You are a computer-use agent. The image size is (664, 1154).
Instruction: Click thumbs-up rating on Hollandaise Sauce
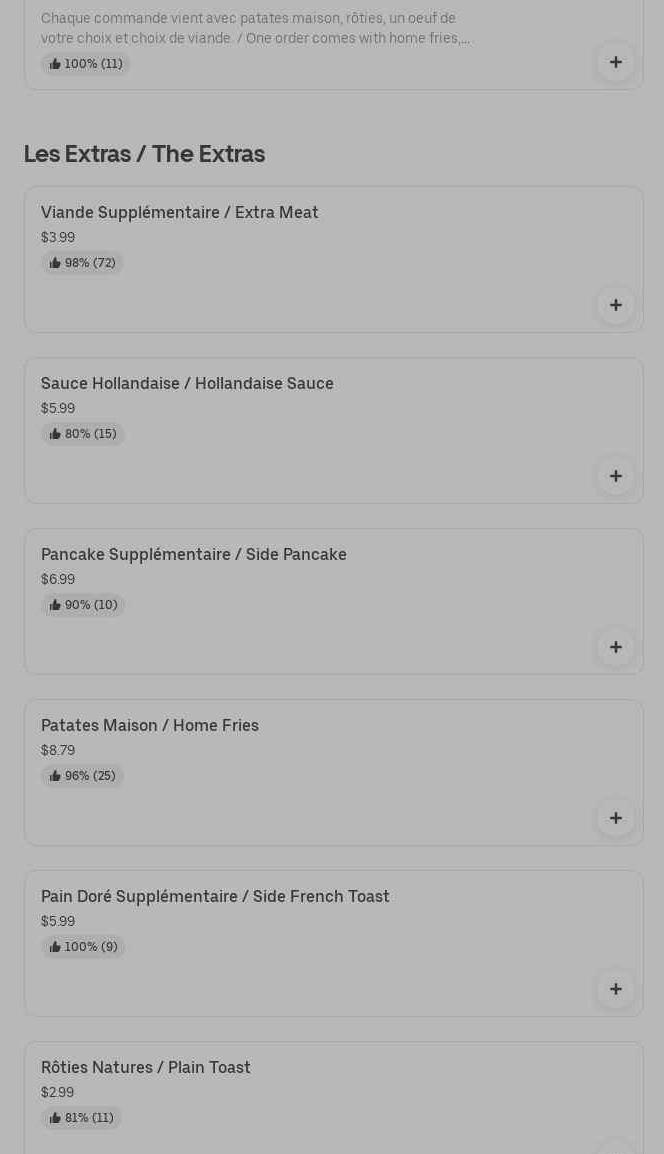point(83,434)
